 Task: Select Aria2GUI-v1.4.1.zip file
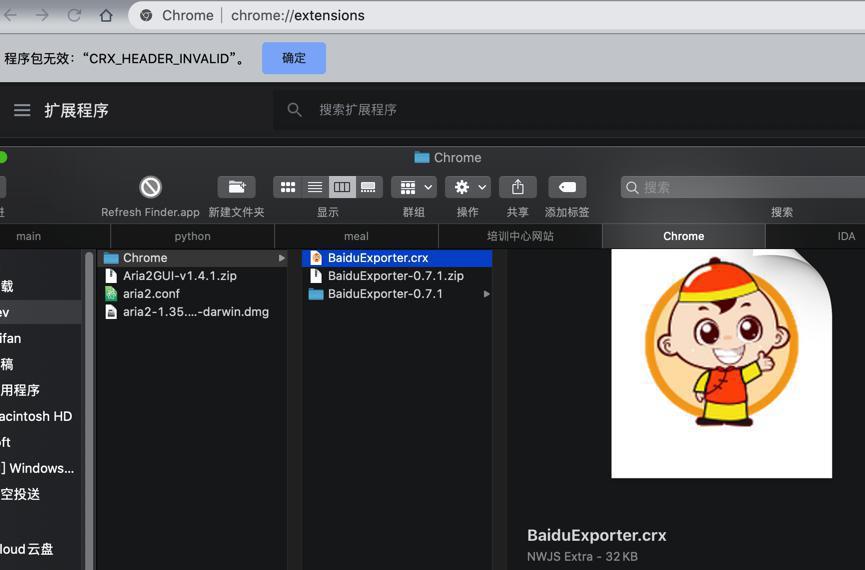[x=193, y=276]
